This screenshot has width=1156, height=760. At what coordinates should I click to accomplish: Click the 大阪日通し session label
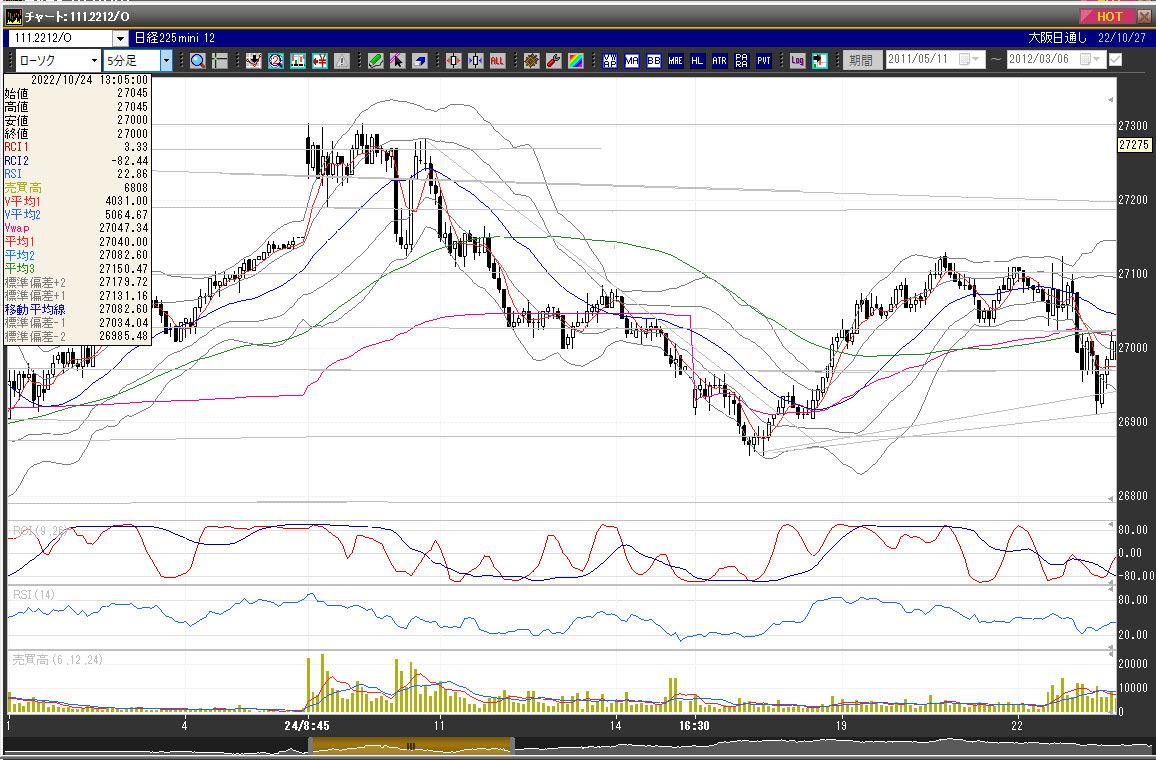1057,38
